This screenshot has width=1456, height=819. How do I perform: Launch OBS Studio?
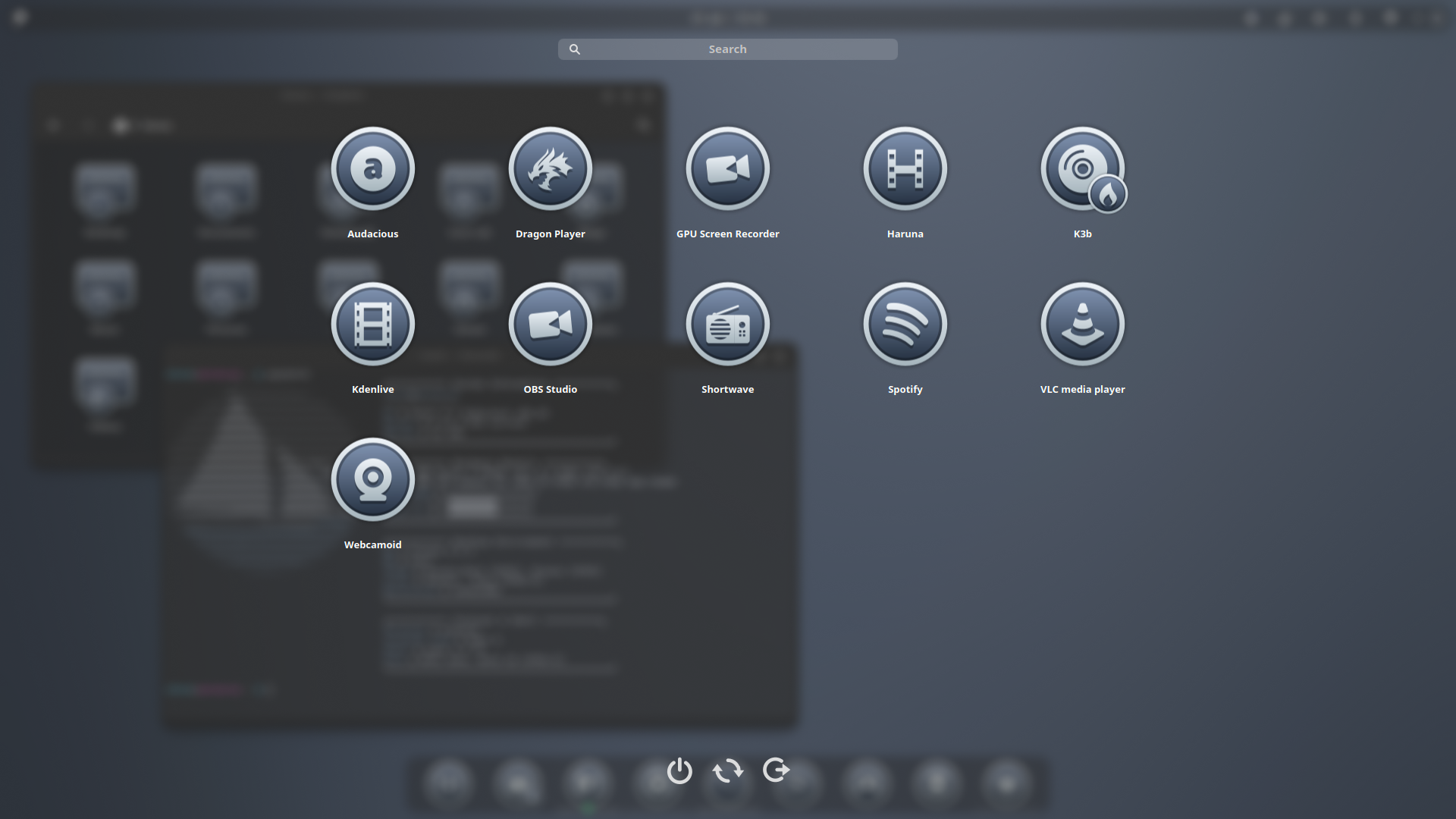coord(550,324)
